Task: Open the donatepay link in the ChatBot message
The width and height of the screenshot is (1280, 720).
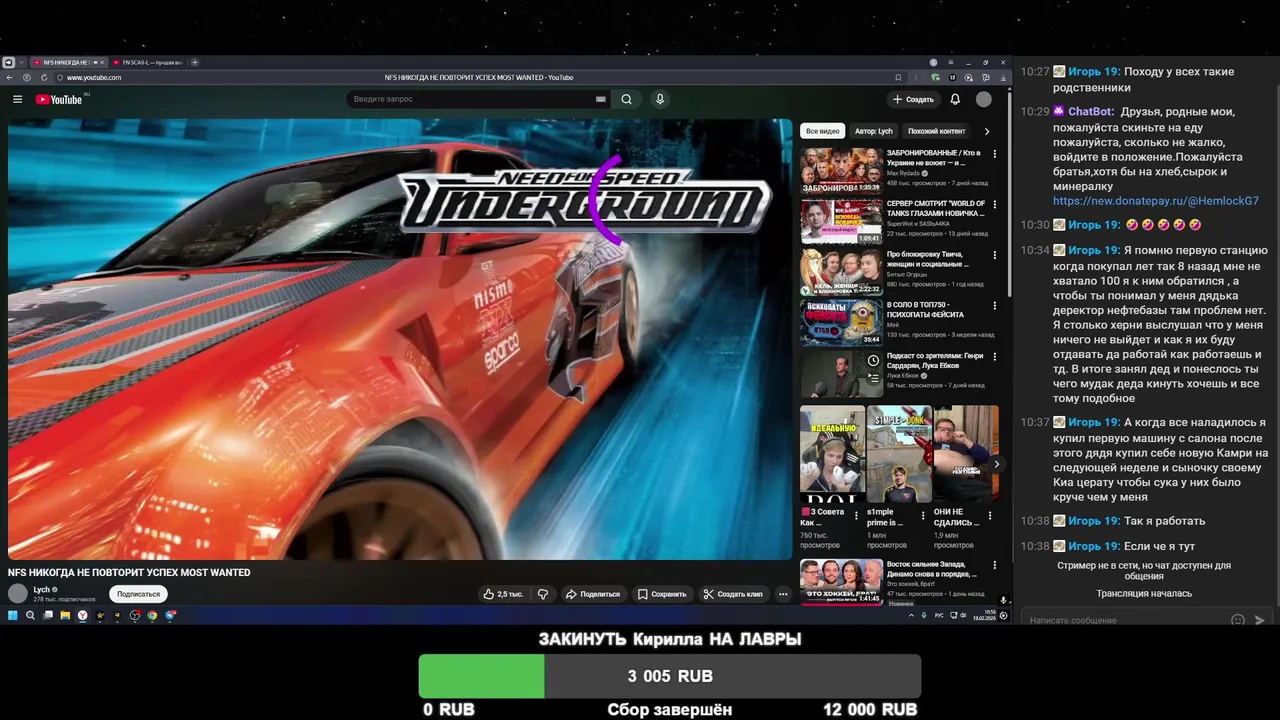Action: [x=1156, y=201]
